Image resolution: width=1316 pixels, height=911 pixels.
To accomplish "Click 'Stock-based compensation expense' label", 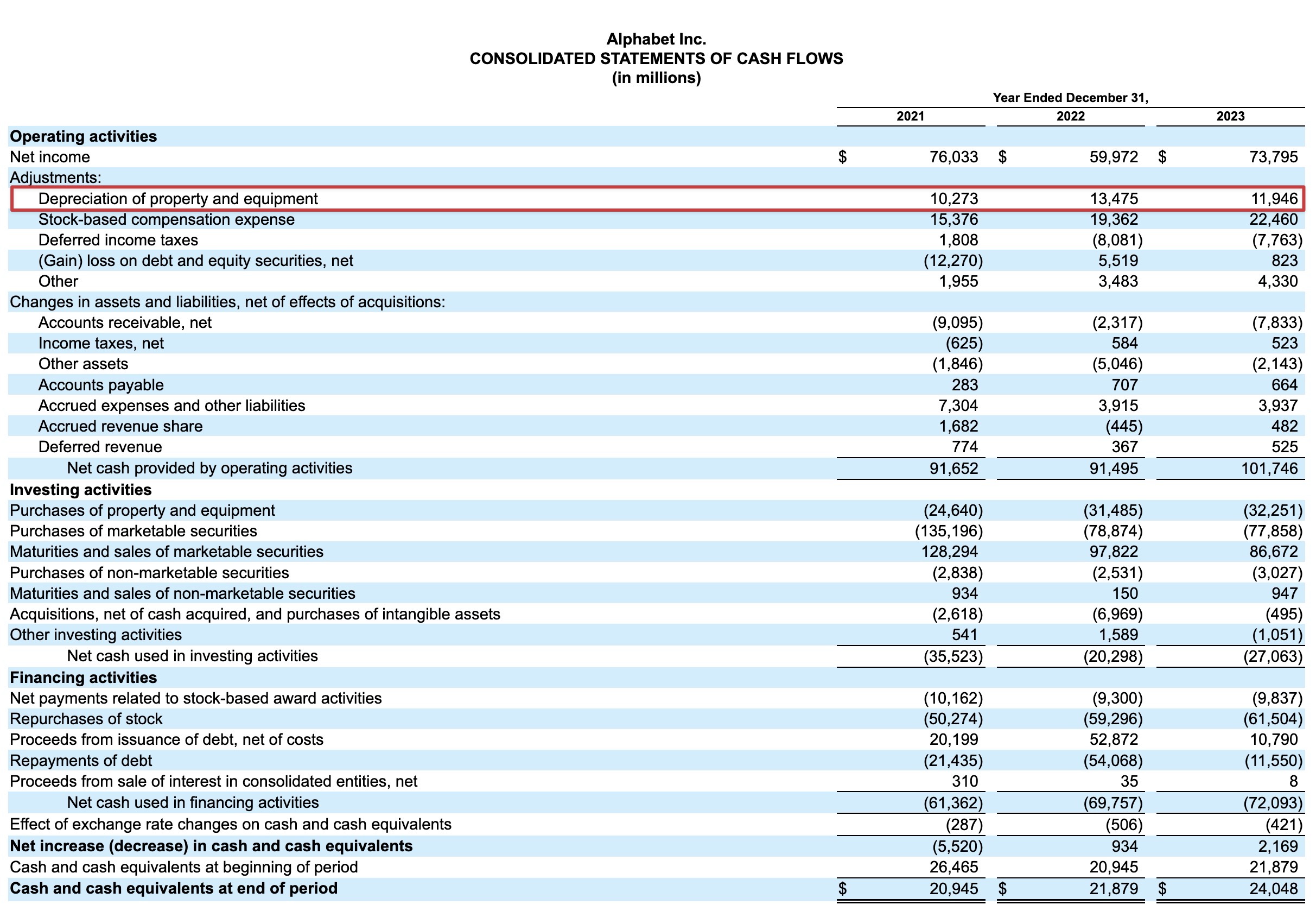I will coord(167,219).
